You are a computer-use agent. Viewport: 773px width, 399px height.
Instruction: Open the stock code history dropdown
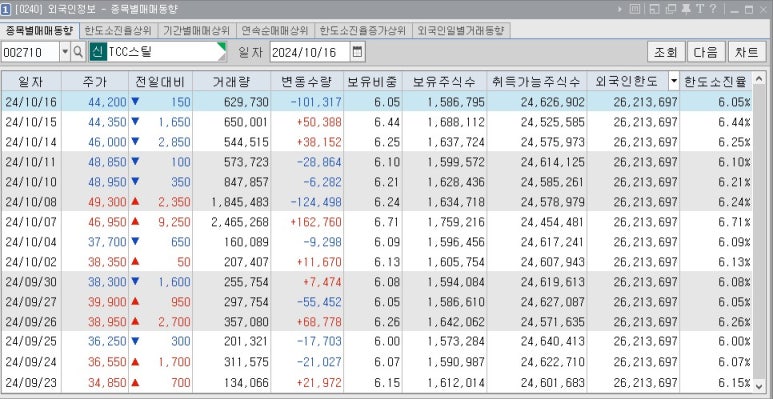tap(65, 52)
